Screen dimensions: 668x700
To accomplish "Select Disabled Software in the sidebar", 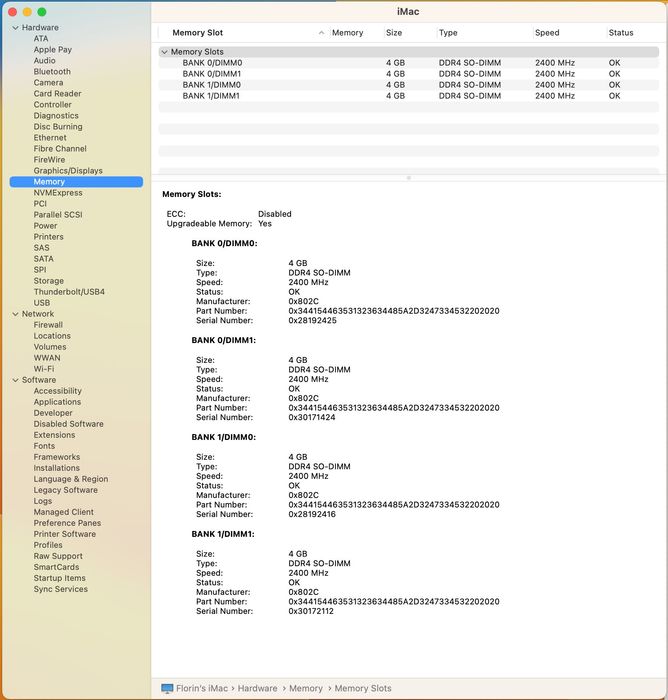I will click(x=68, y=424).
